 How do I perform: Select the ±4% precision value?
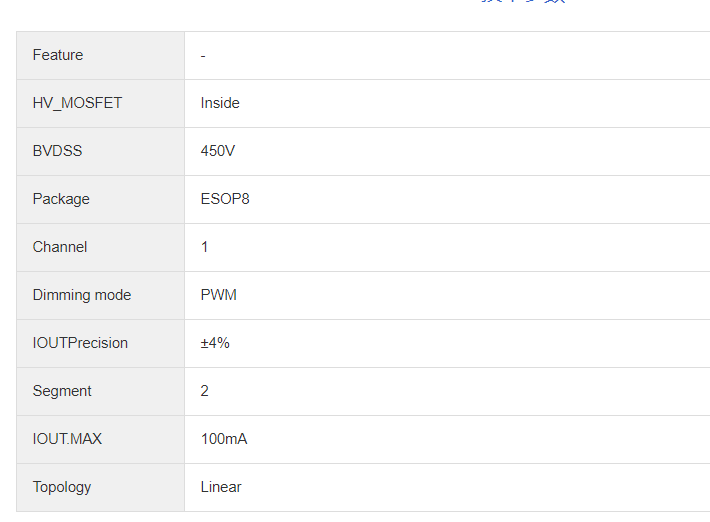click(x=215, y=343)
